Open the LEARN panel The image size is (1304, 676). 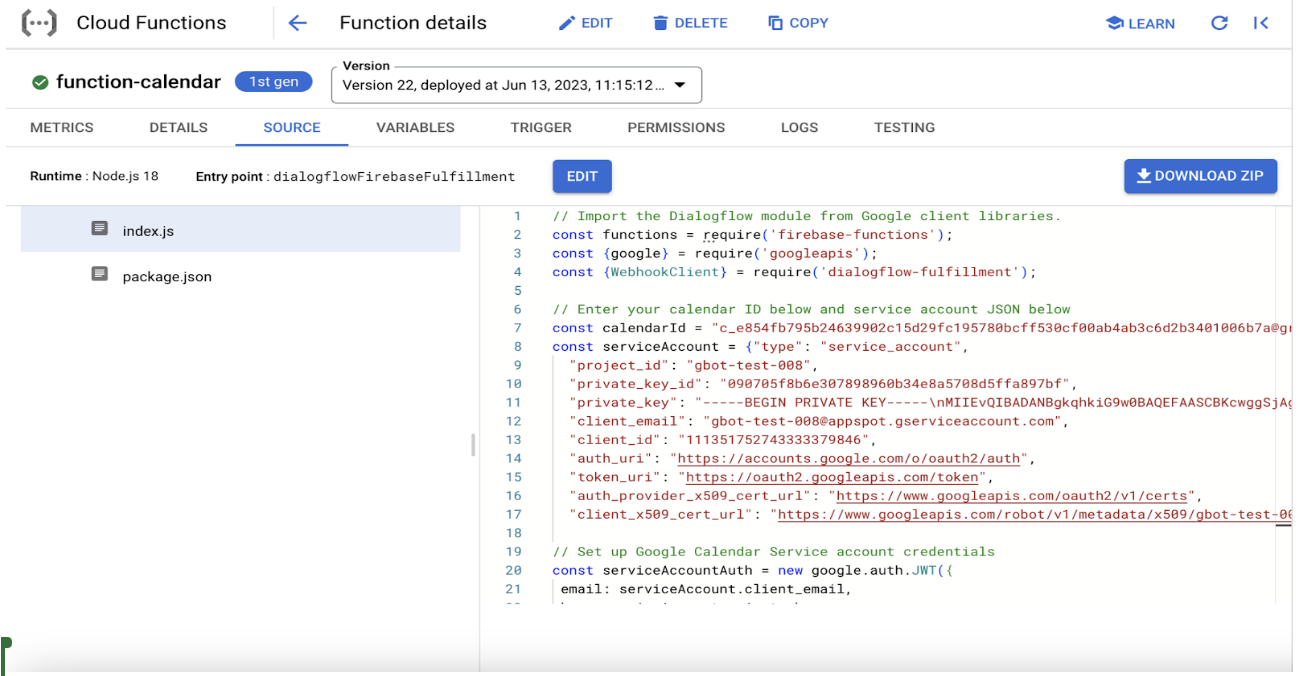pyautogui.click(x=1141, y=23)
